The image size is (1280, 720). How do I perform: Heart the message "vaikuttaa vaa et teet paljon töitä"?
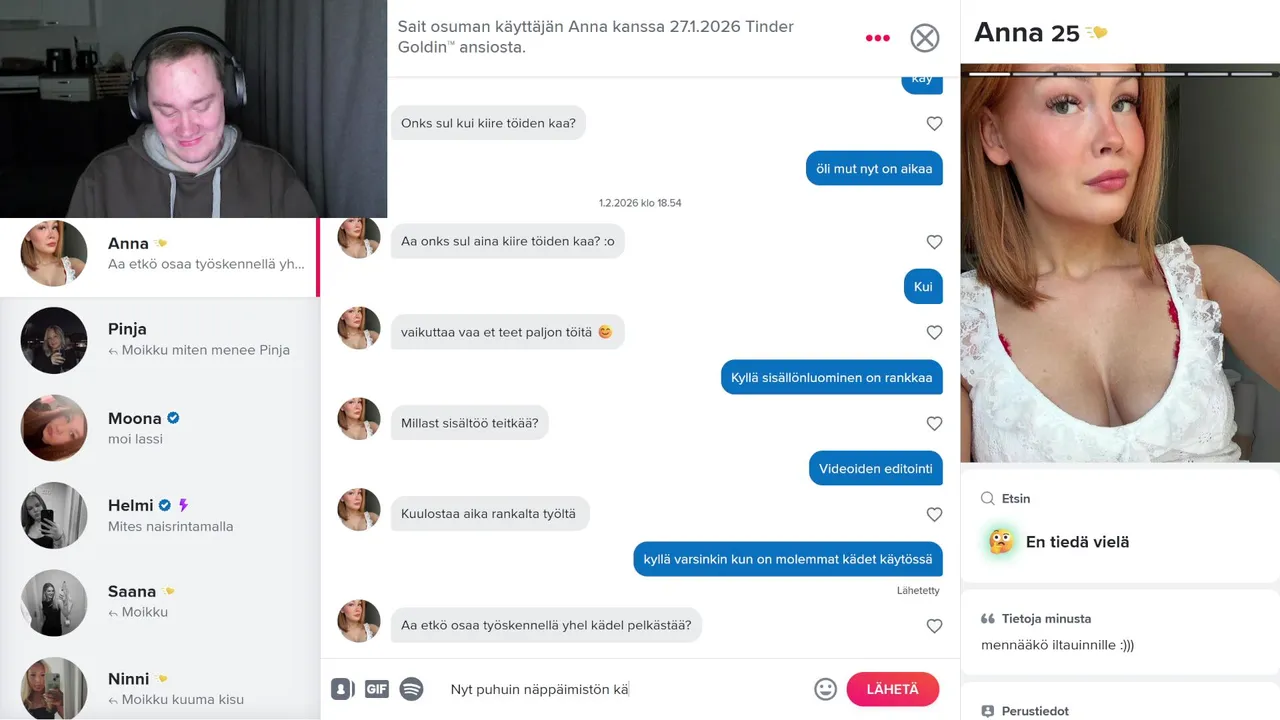(x=934, y=332)
